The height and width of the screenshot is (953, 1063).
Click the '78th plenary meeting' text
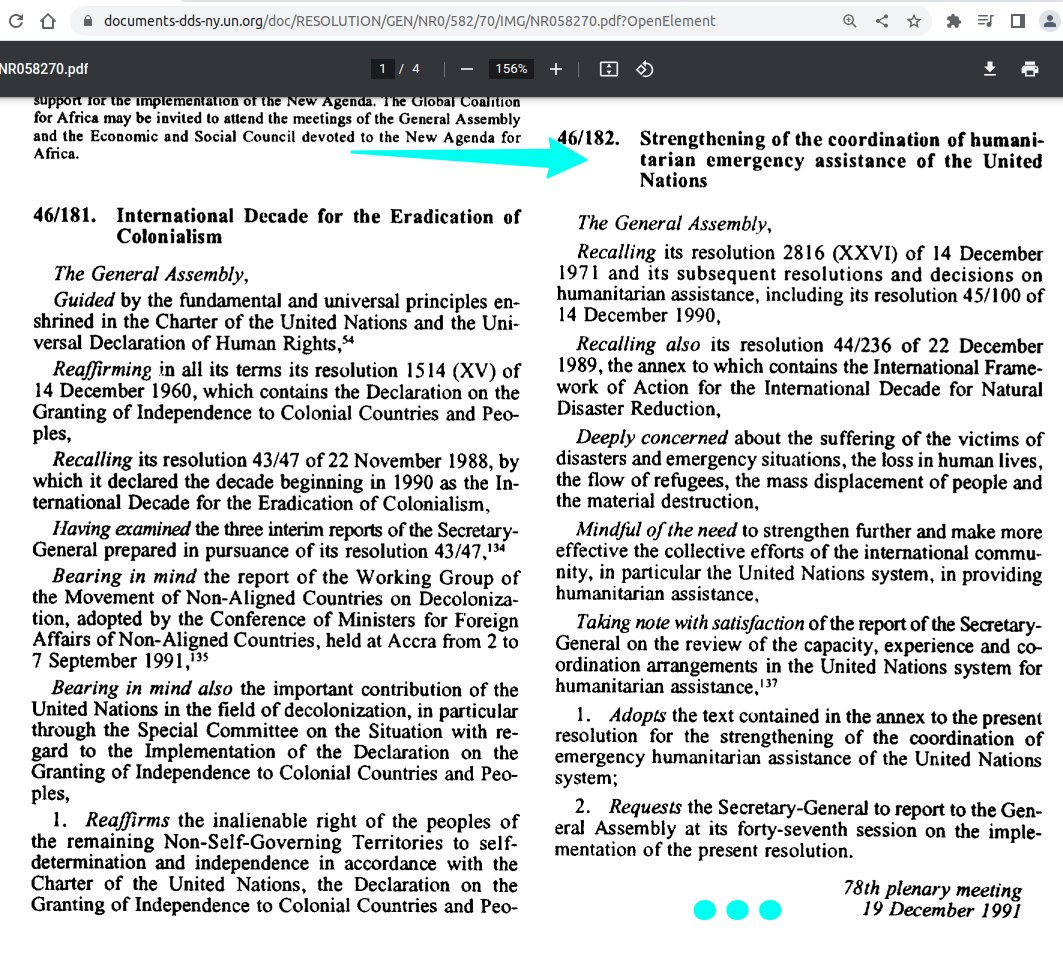pos(932,888)
